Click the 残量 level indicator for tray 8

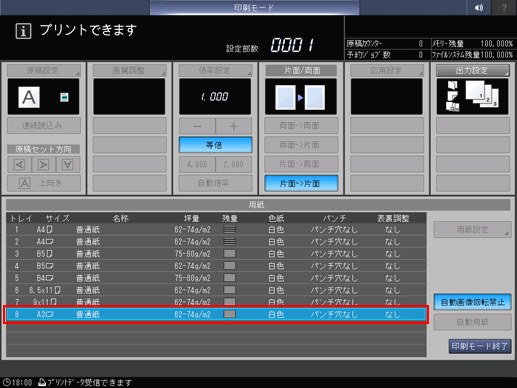pos(230,314)
